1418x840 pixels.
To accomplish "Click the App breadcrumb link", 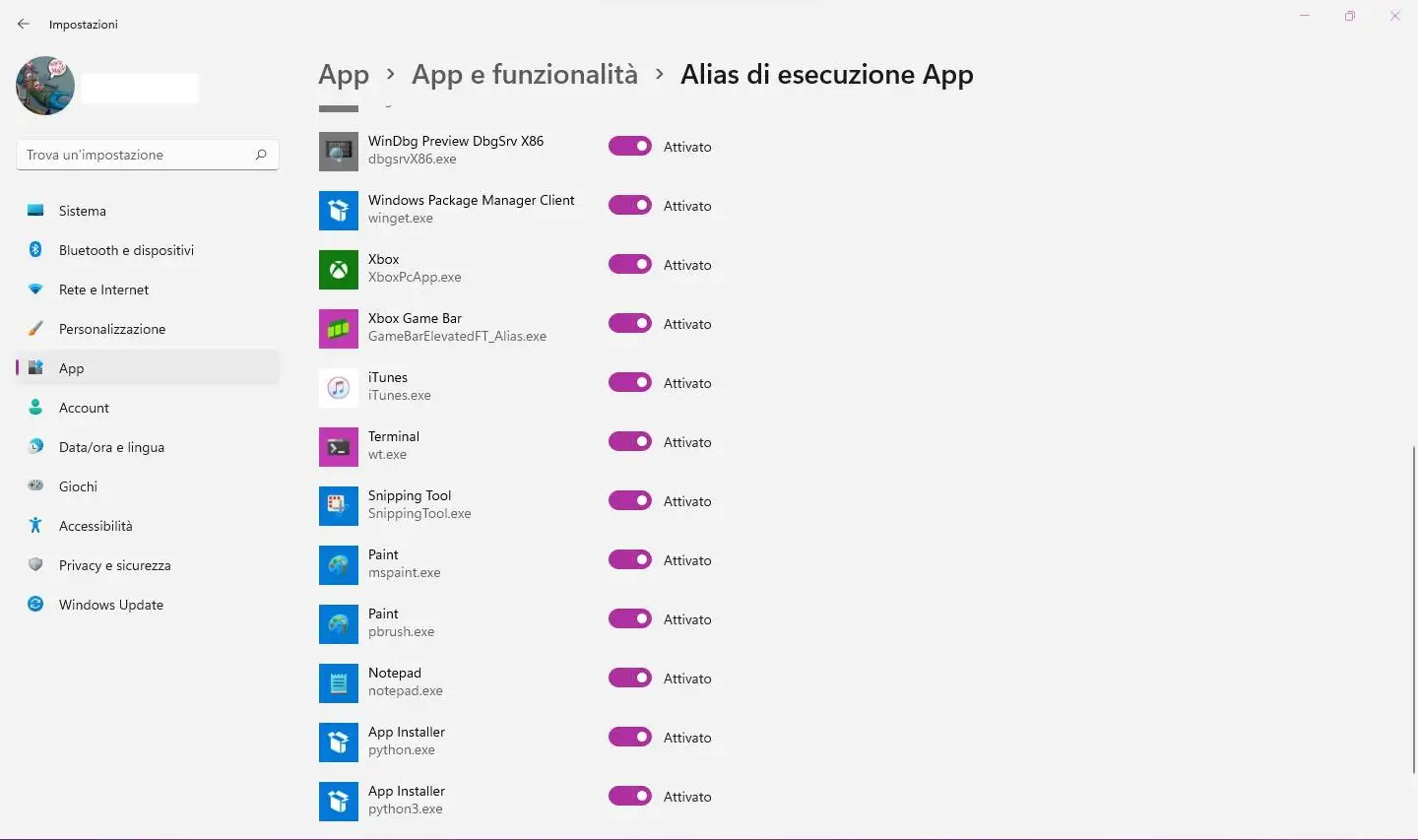I will click(344, 75).
